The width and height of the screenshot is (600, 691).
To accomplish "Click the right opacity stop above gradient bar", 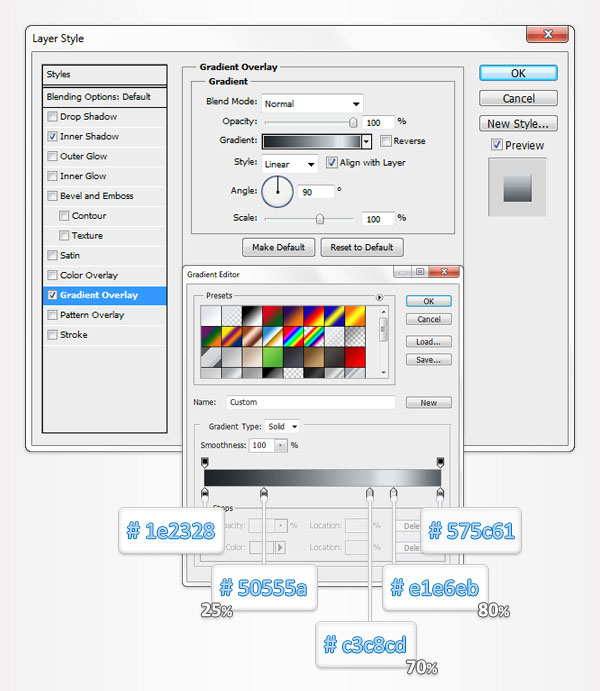I will pos(440,462).
